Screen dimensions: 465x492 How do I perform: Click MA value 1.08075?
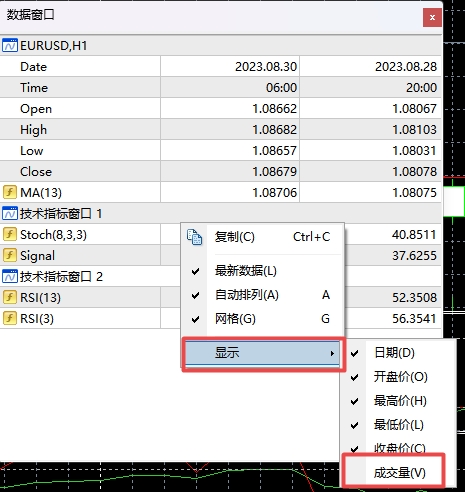414,193
